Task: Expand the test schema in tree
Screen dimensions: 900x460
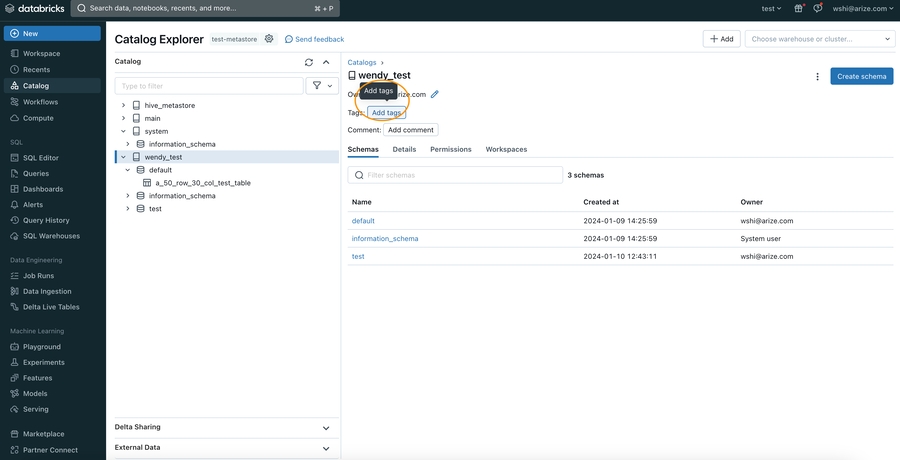Action: [x=128, y=208]
